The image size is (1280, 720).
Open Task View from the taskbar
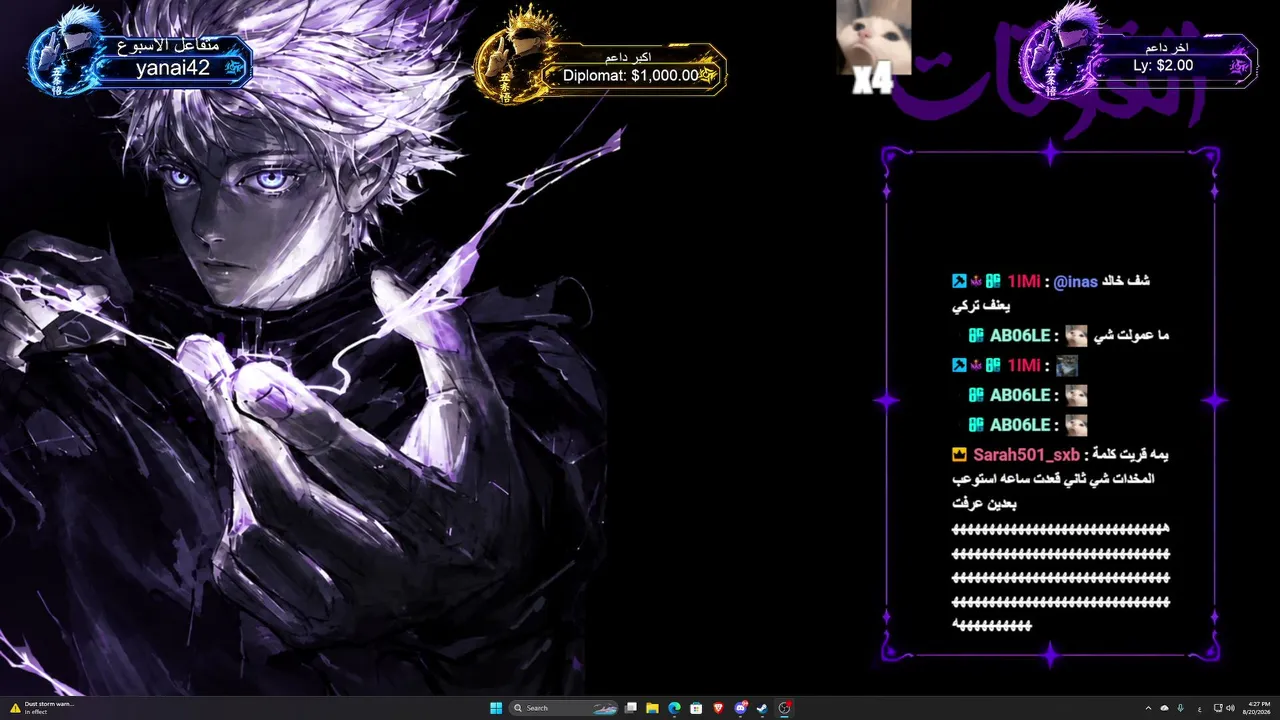point(631,708)
